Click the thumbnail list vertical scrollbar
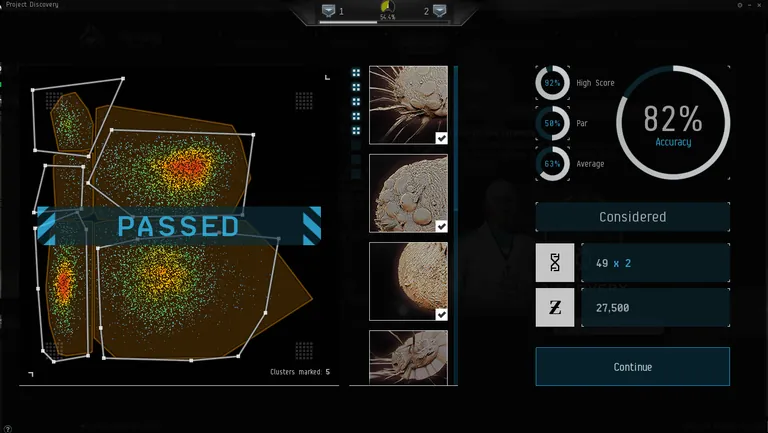Viewport: 768px width, 433px height. tap(456, 225)
